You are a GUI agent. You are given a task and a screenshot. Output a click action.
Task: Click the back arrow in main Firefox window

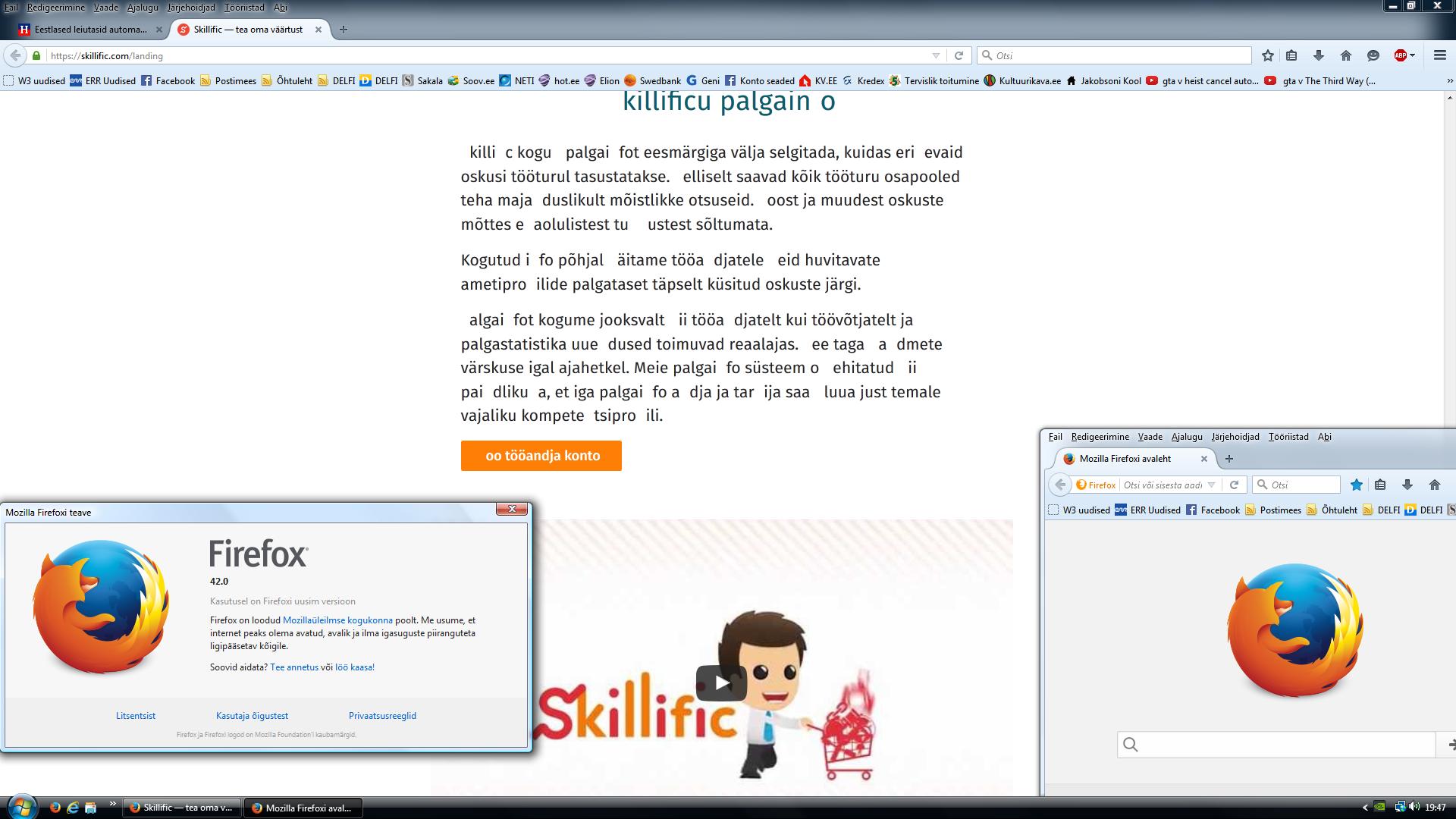(15, 55)
